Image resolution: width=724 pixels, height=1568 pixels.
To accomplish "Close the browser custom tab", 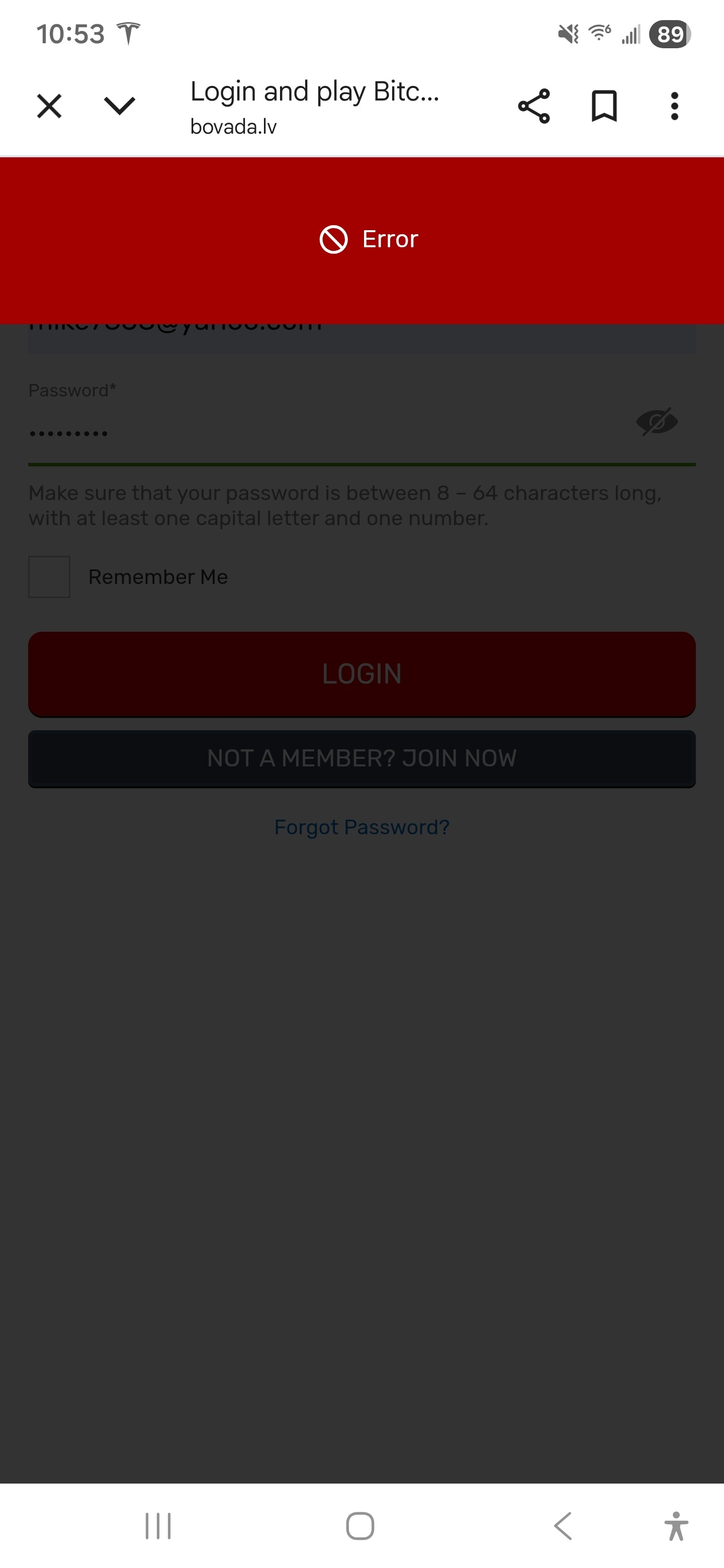I will tap(49, 106).
